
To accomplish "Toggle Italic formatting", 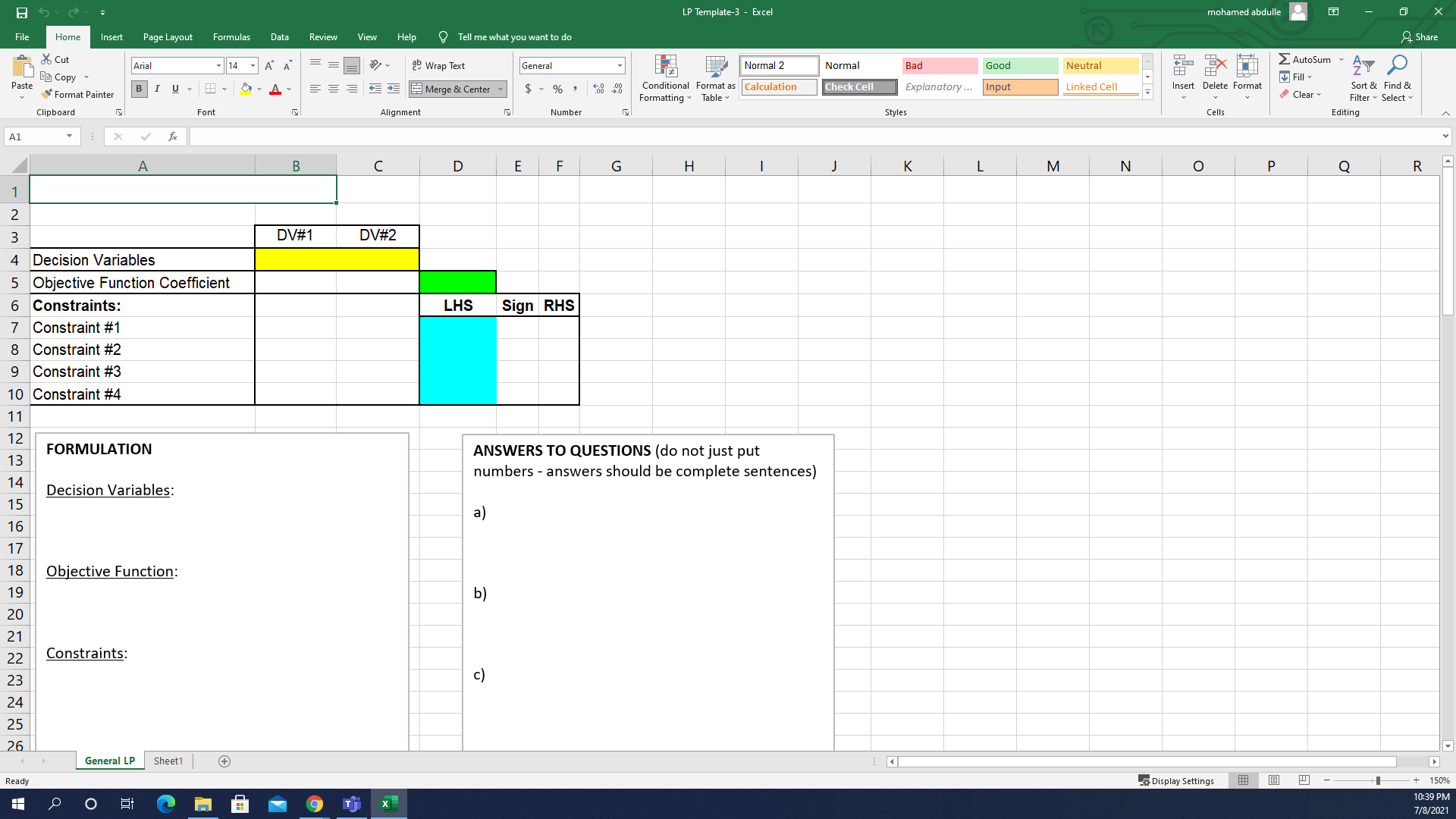I will pyautogui.click(x=157, y=89).
